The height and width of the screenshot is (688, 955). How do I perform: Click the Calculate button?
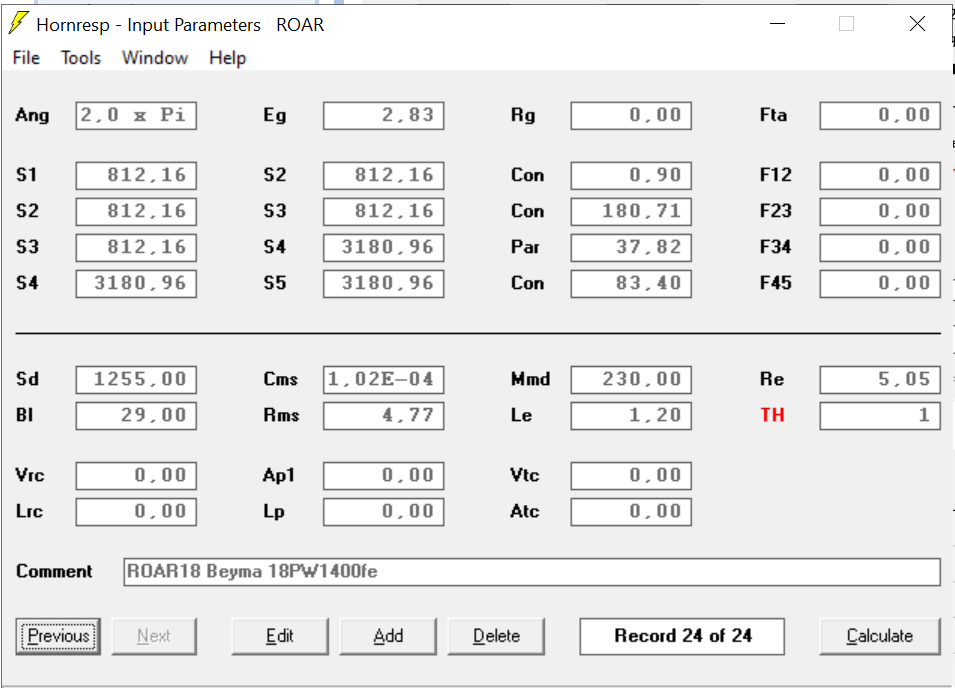[880, 636]
